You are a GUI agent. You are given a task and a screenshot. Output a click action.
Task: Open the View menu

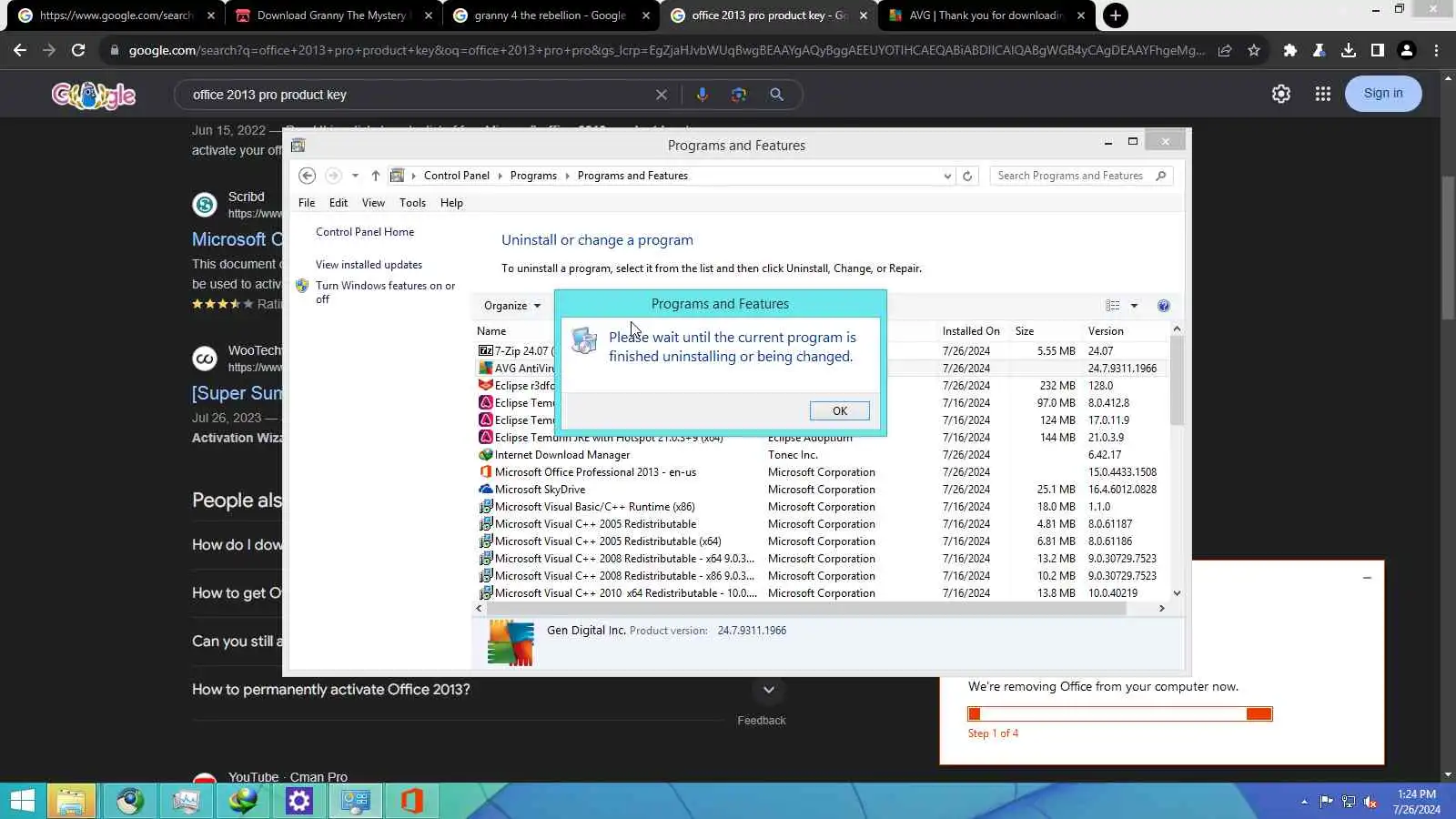(373, 203)
